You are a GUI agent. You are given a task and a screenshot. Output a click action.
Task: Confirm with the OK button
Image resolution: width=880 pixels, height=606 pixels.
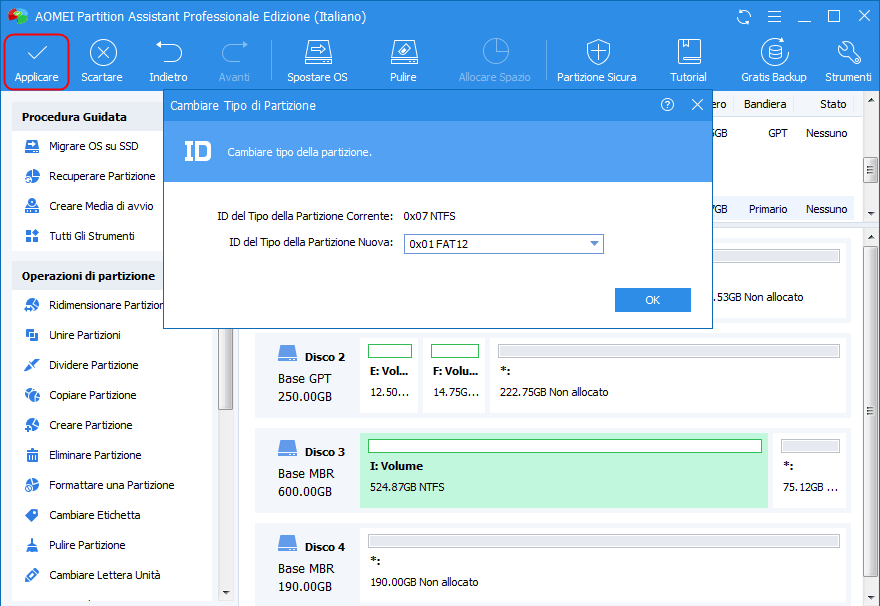coord(653,300)
